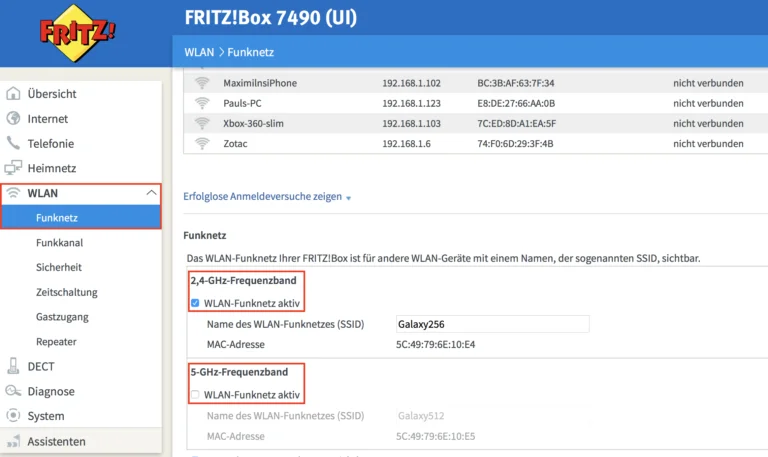Click MAC address 5C:49:79:6E:10:E5
Image resolution: width=768 pixels, height=457 pixels.
click(x=435, y=436)
